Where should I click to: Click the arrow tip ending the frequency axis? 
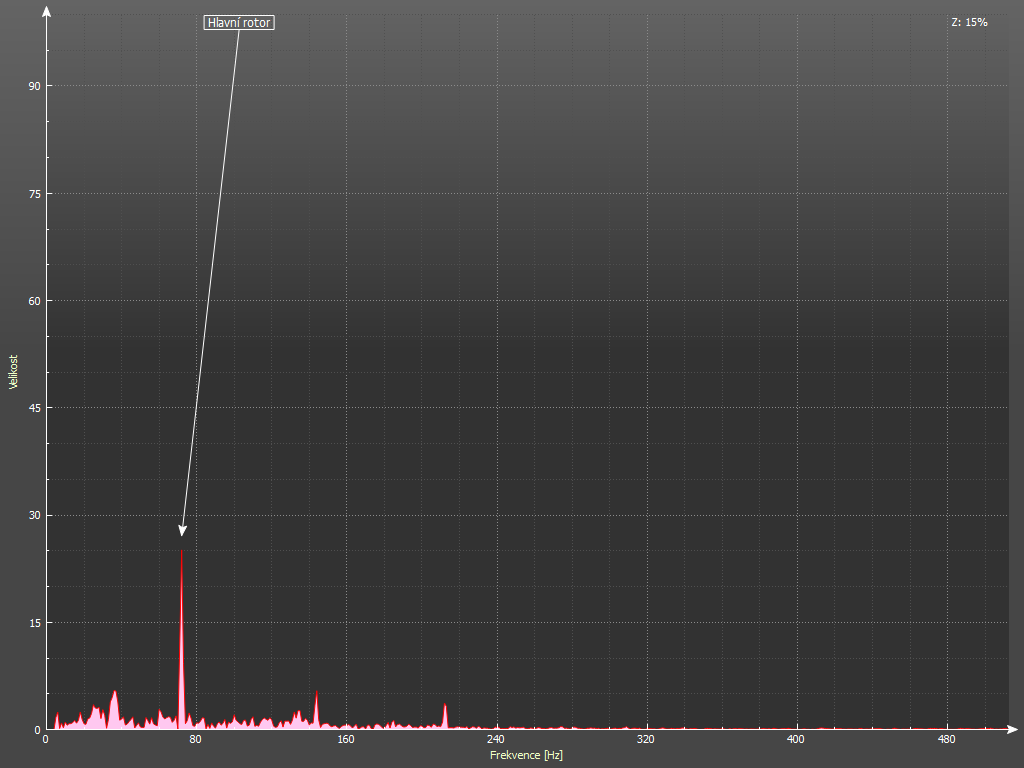click(1015, 729)
